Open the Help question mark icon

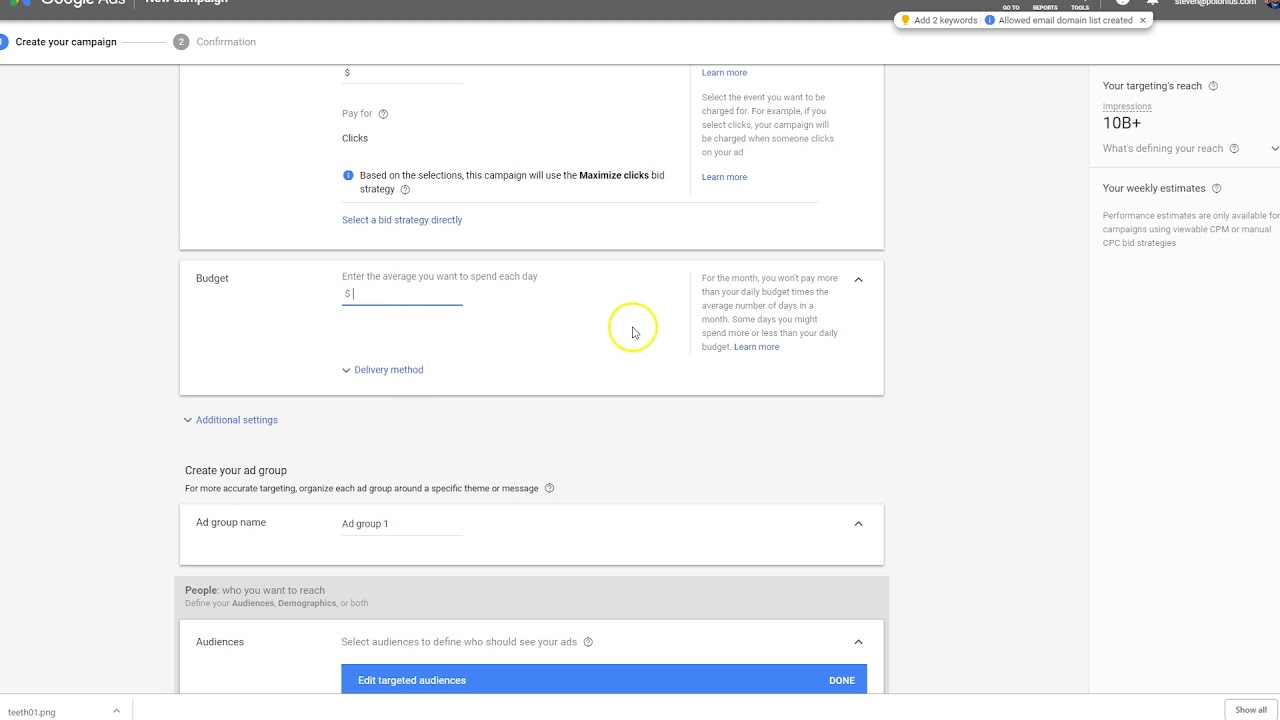point(1123,3)
